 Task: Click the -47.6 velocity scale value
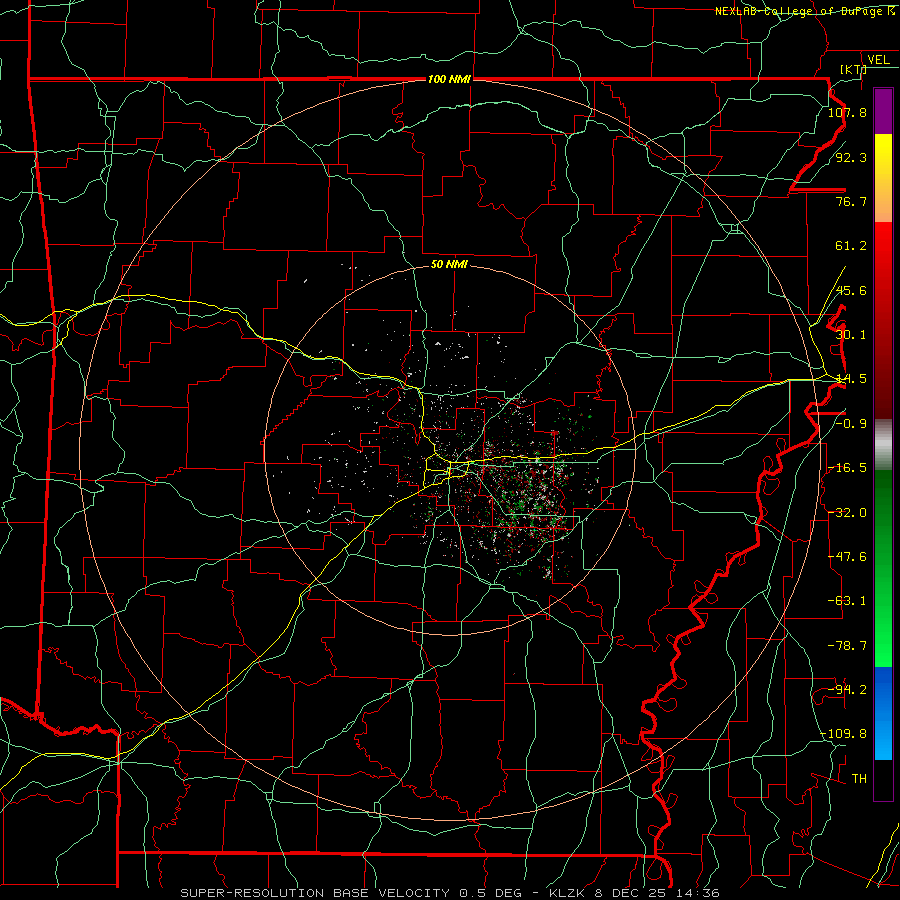(x=847, y=557)
